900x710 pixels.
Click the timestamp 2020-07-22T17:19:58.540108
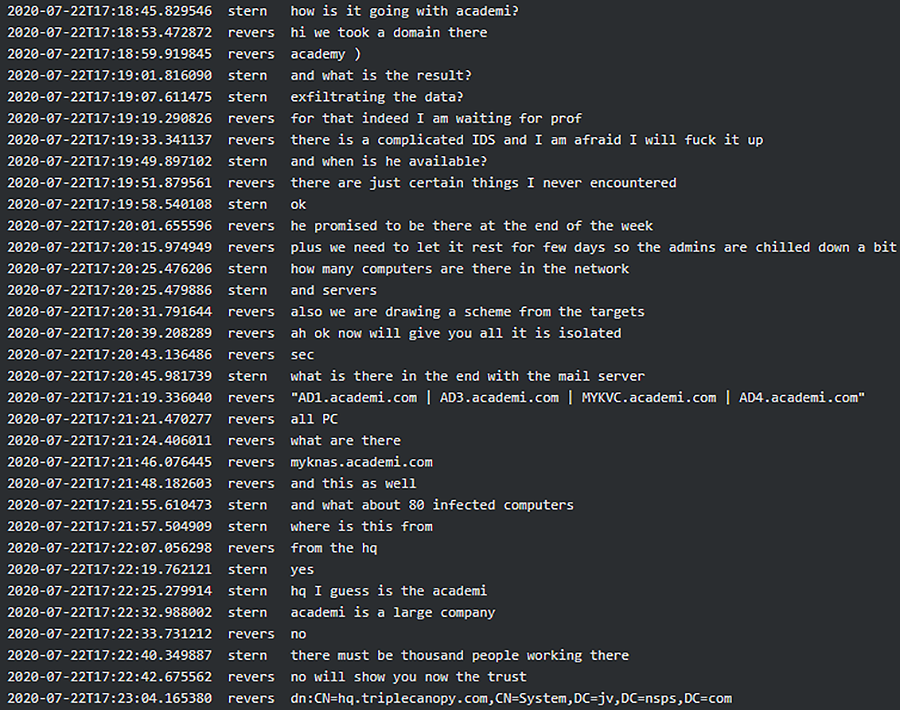click(109, 204)
